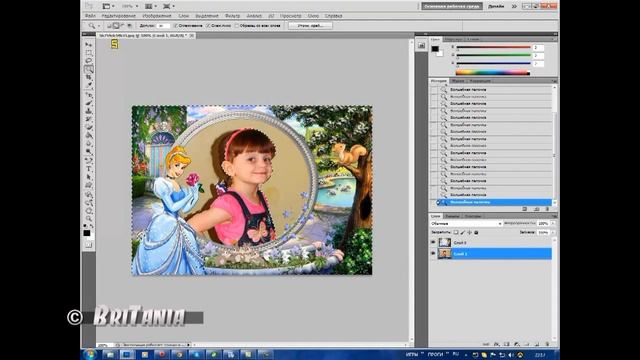Open the tool preset picker arrow in the options bar
640x360 pixels.
(99, 26)
